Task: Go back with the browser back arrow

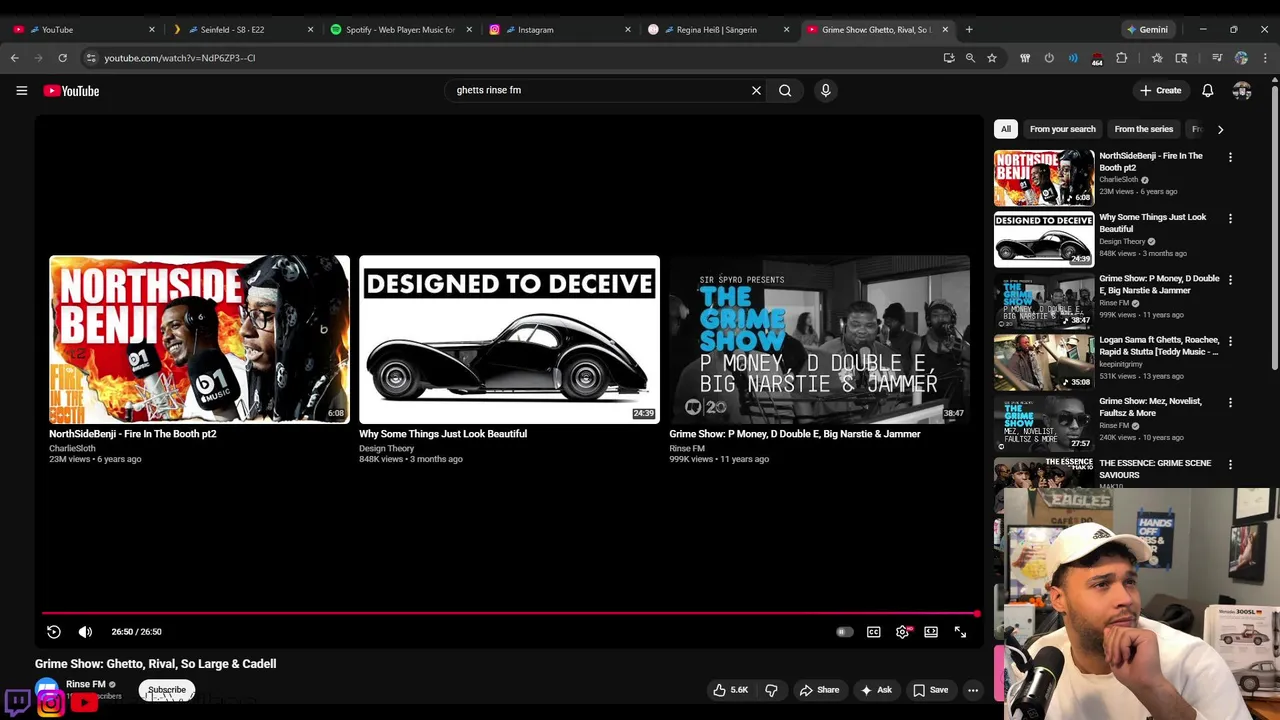Action: 15,58
